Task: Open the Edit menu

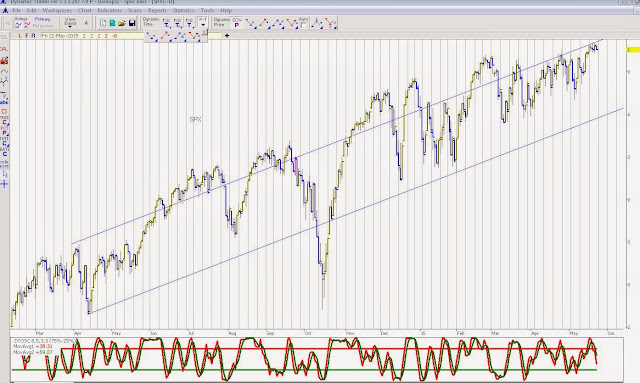Action: tap(31, 10)
